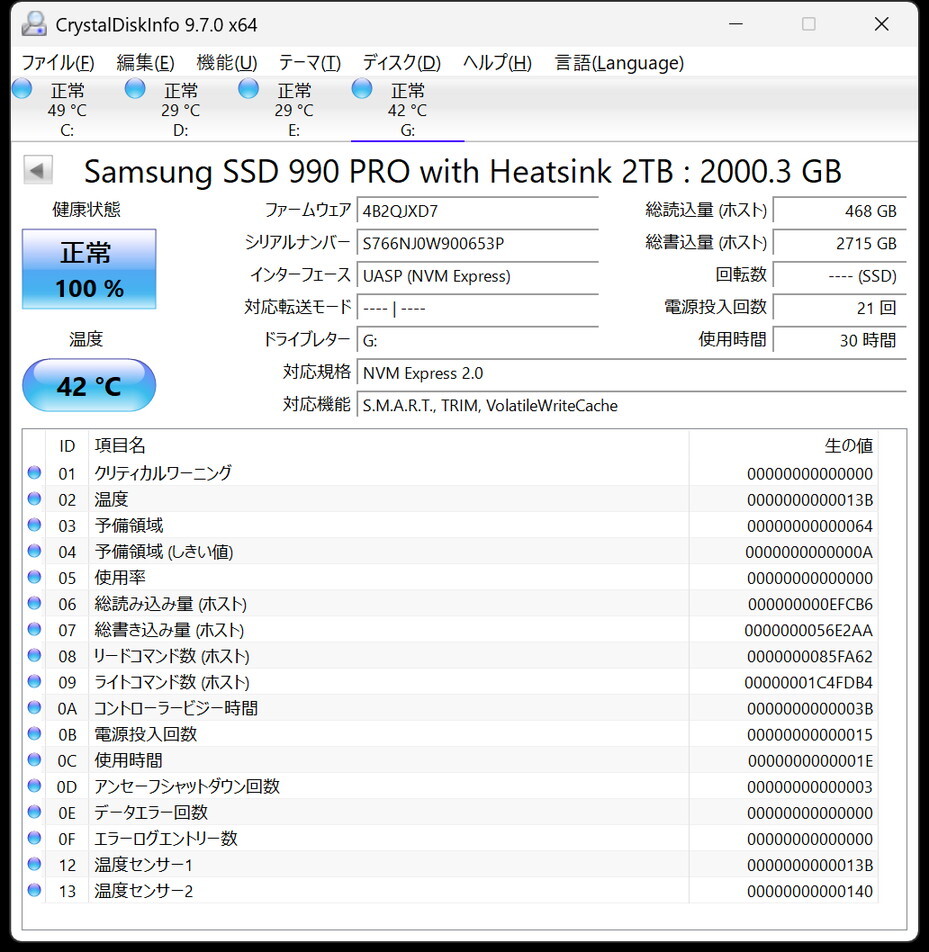
Task: Click the interface field UASP (NVM Express)
Action: click(x=478, y=276)
